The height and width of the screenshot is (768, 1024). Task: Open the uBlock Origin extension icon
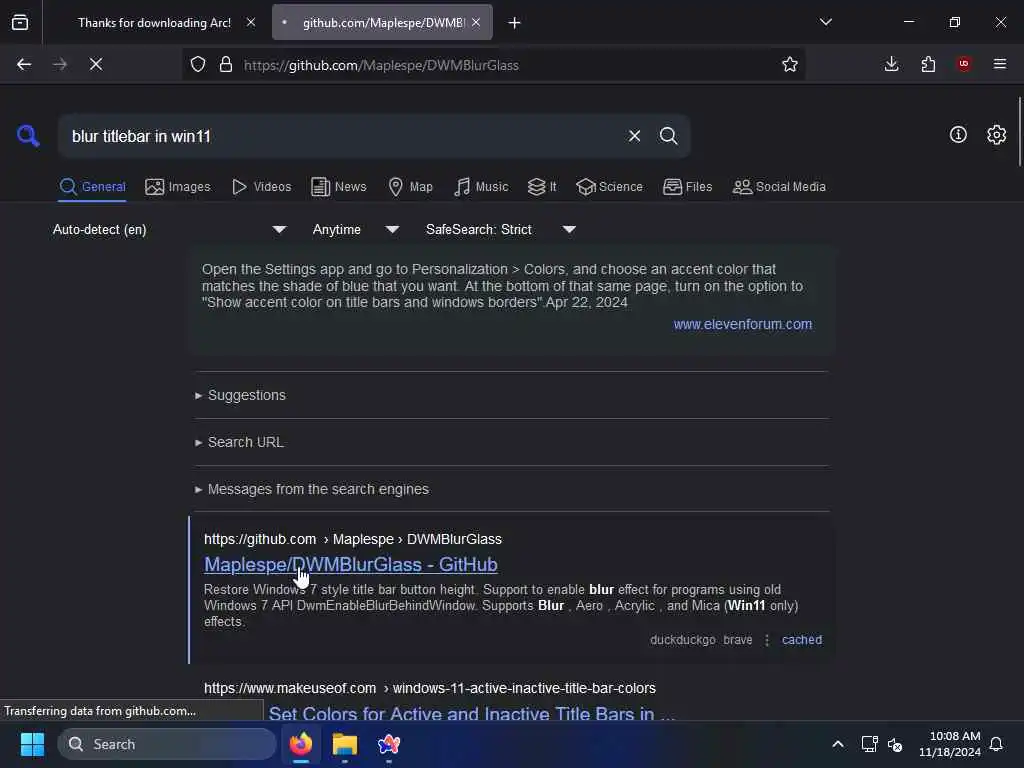pos(964,63)
